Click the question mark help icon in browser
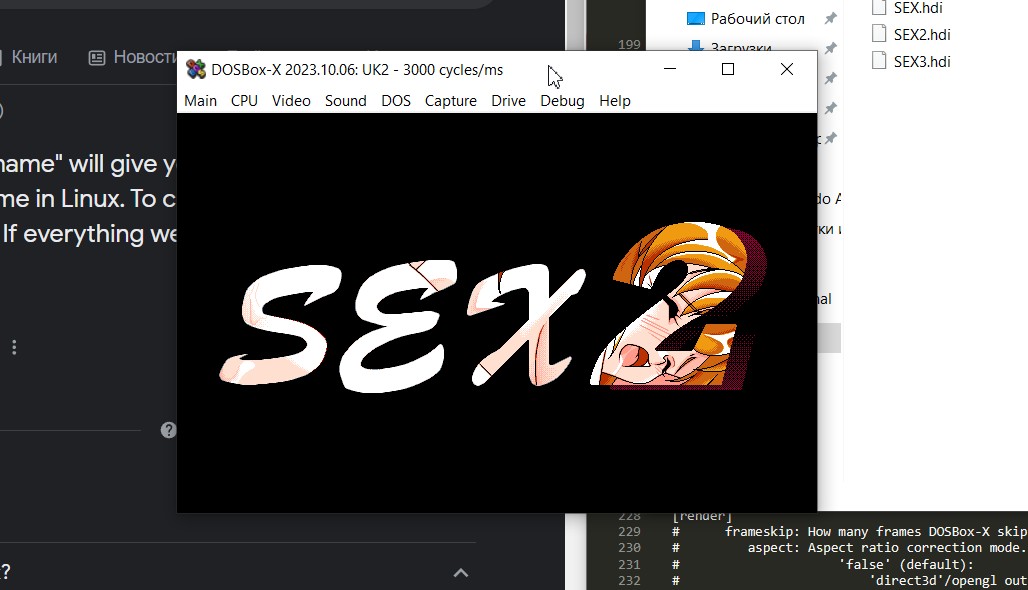The height and width of the screenshot is (590, 1028). 168,430
